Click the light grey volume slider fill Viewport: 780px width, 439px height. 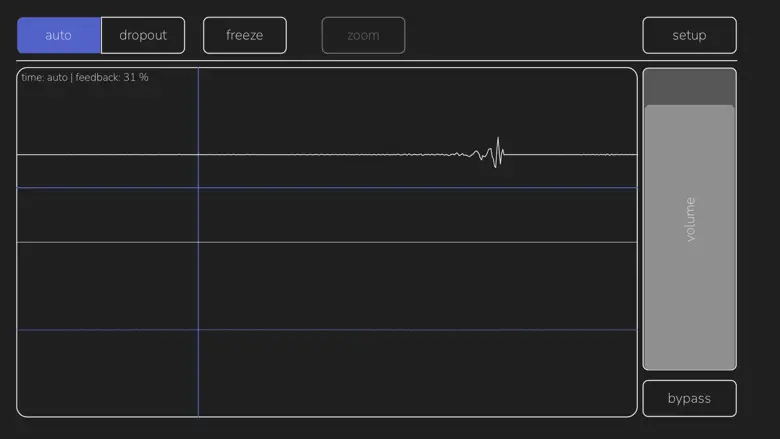point(689,300)
